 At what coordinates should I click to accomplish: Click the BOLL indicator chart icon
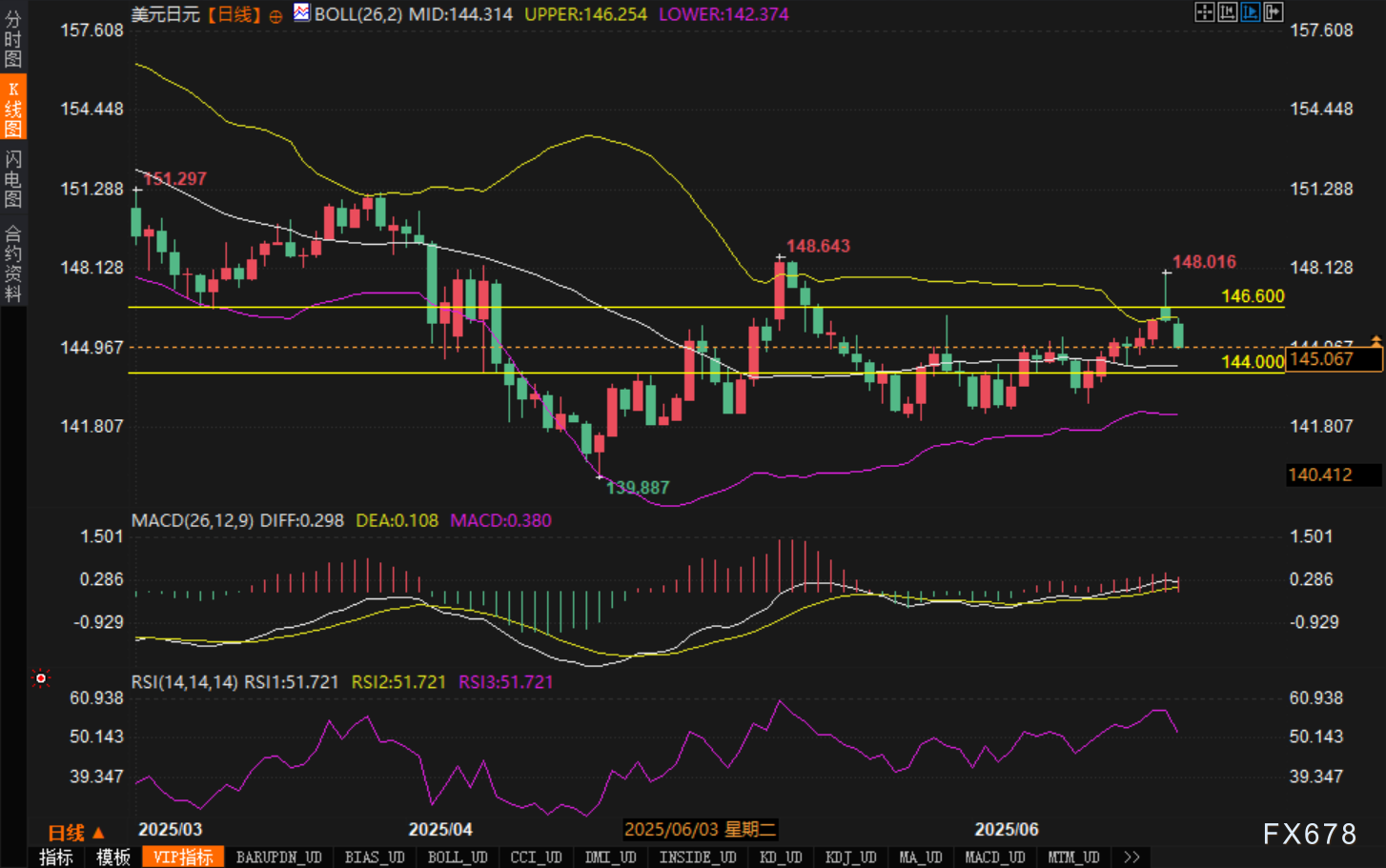pos(301,13)
